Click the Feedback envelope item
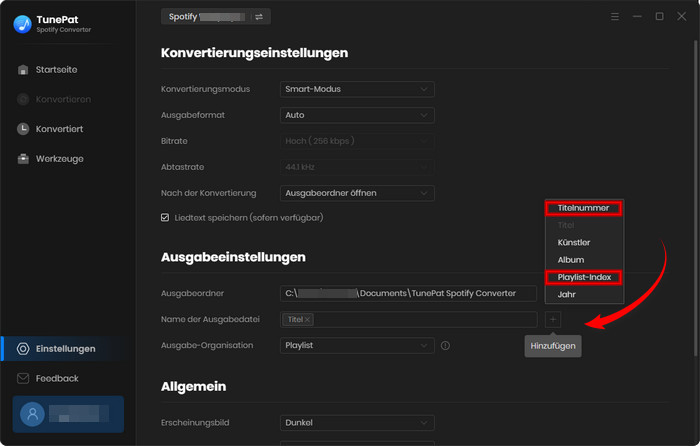Image resolution: width=700 pixels, height=446 pixels. [56, 378]
